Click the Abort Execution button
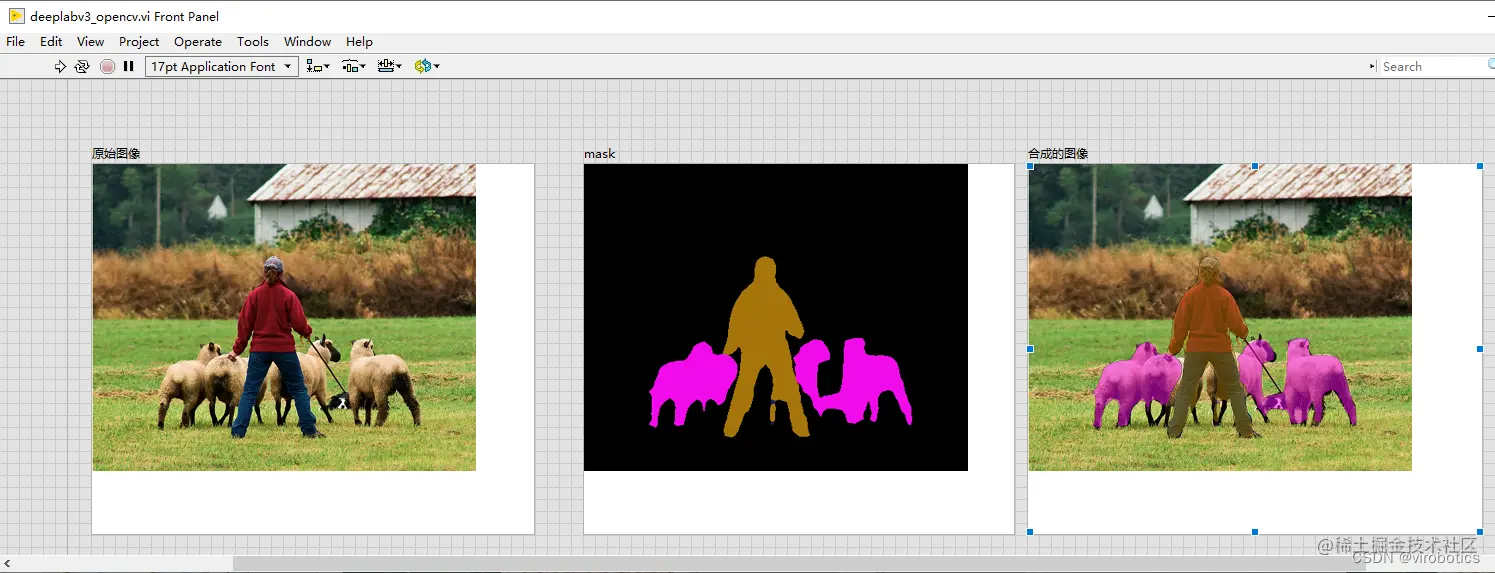1495x573 pixels. [108, 66]
